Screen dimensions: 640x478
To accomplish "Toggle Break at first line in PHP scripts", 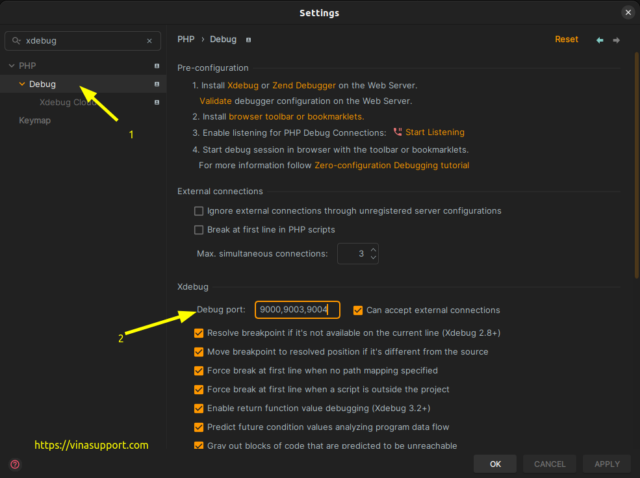I will click(x=198, y=229).
